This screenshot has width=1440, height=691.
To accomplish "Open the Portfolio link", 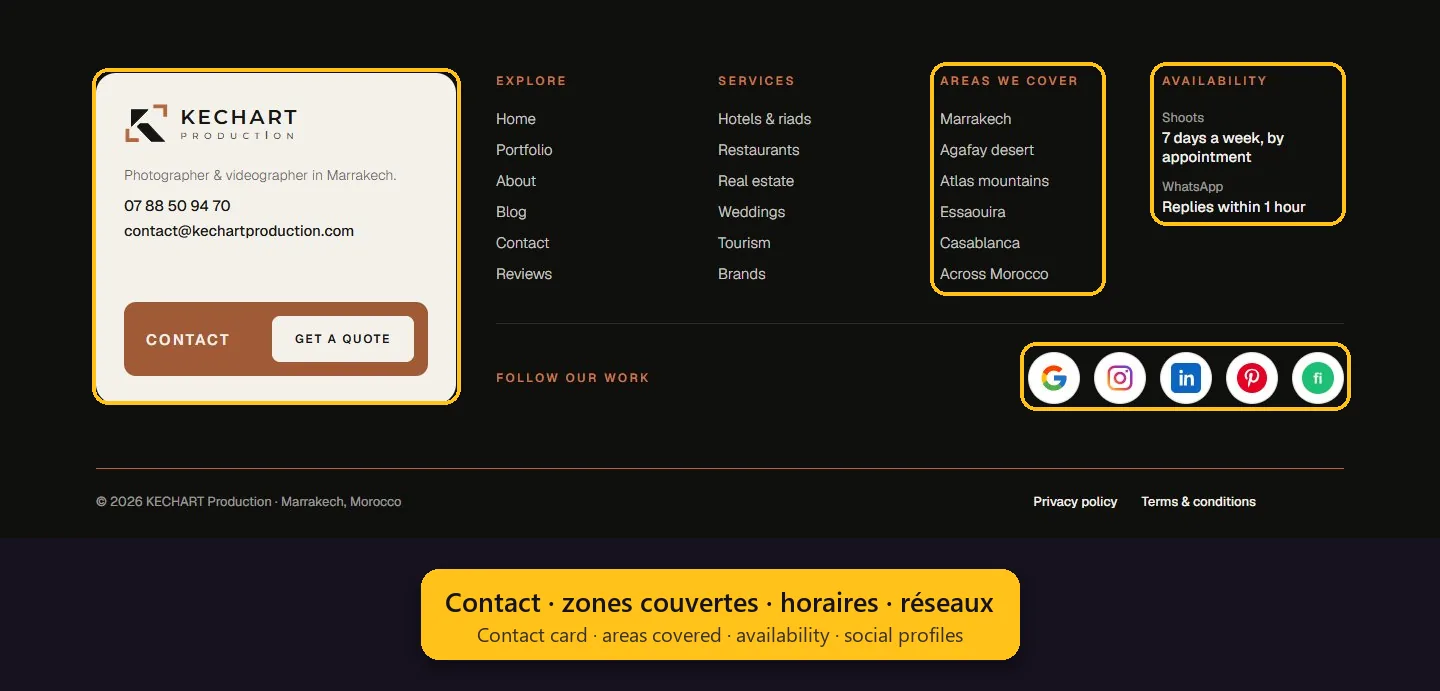I will pyautogui.click(x=524, y=150).
